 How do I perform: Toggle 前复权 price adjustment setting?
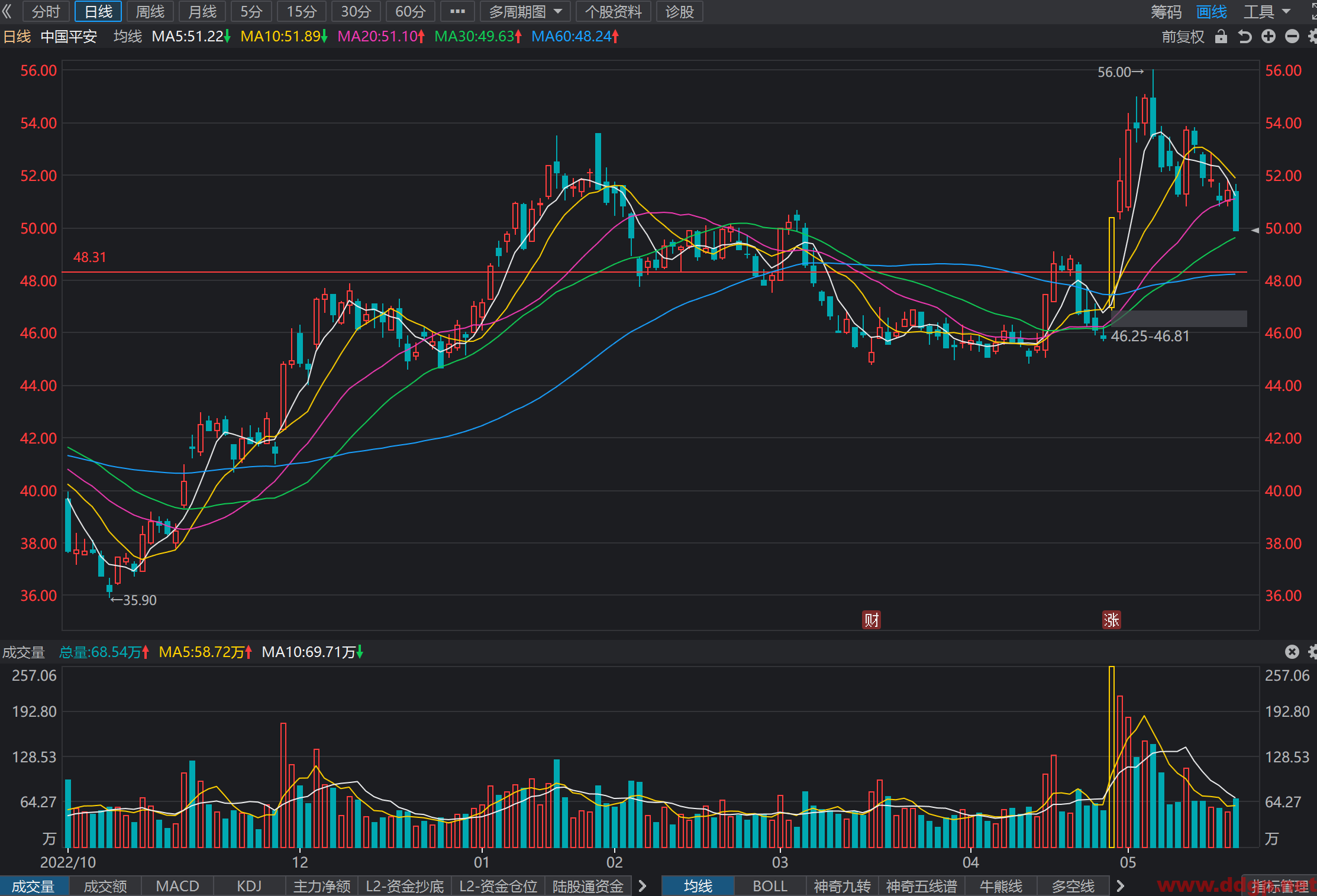pyautogui.click(x=1183, y=37)
